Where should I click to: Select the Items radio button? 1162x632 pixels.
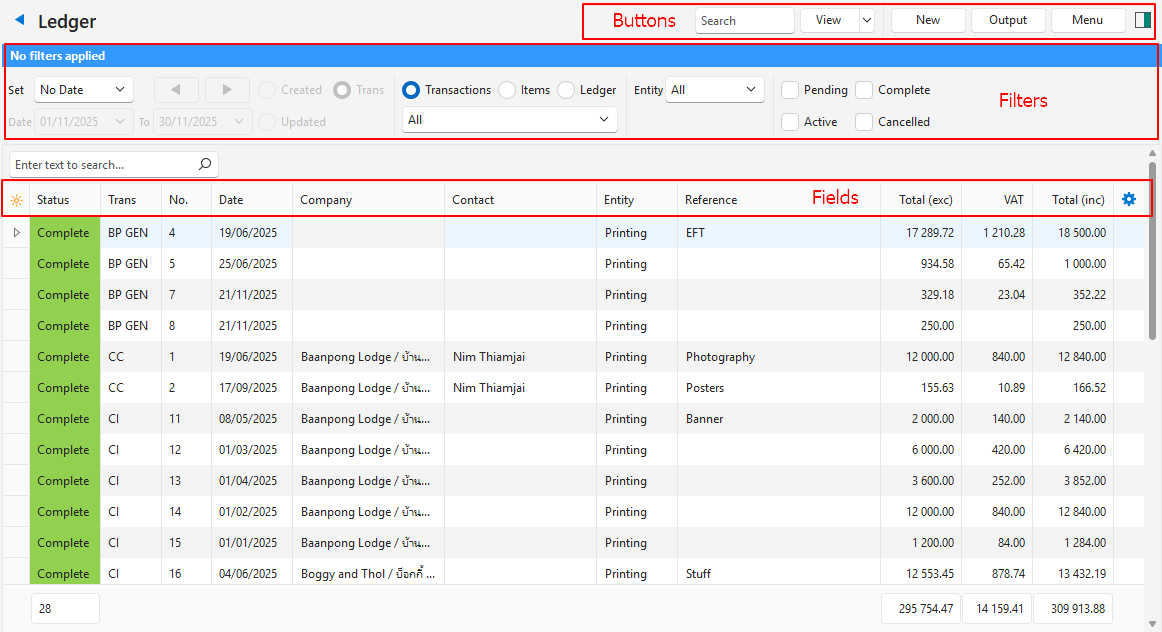pyautogui.click(x=508, y=89)
